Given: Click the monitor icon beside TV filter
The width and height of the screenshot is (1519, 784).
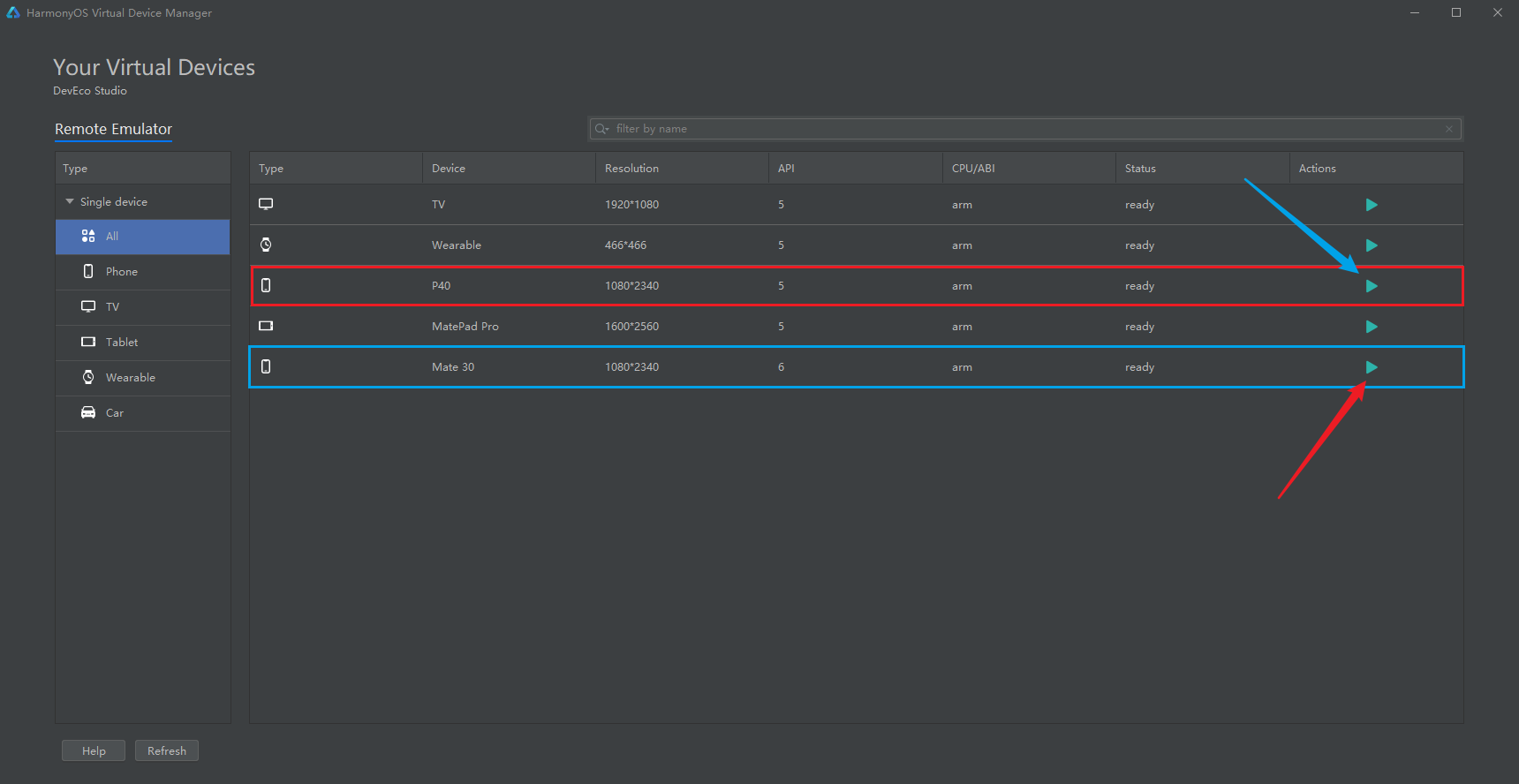Looking at the screenshot, I should 88,306.
